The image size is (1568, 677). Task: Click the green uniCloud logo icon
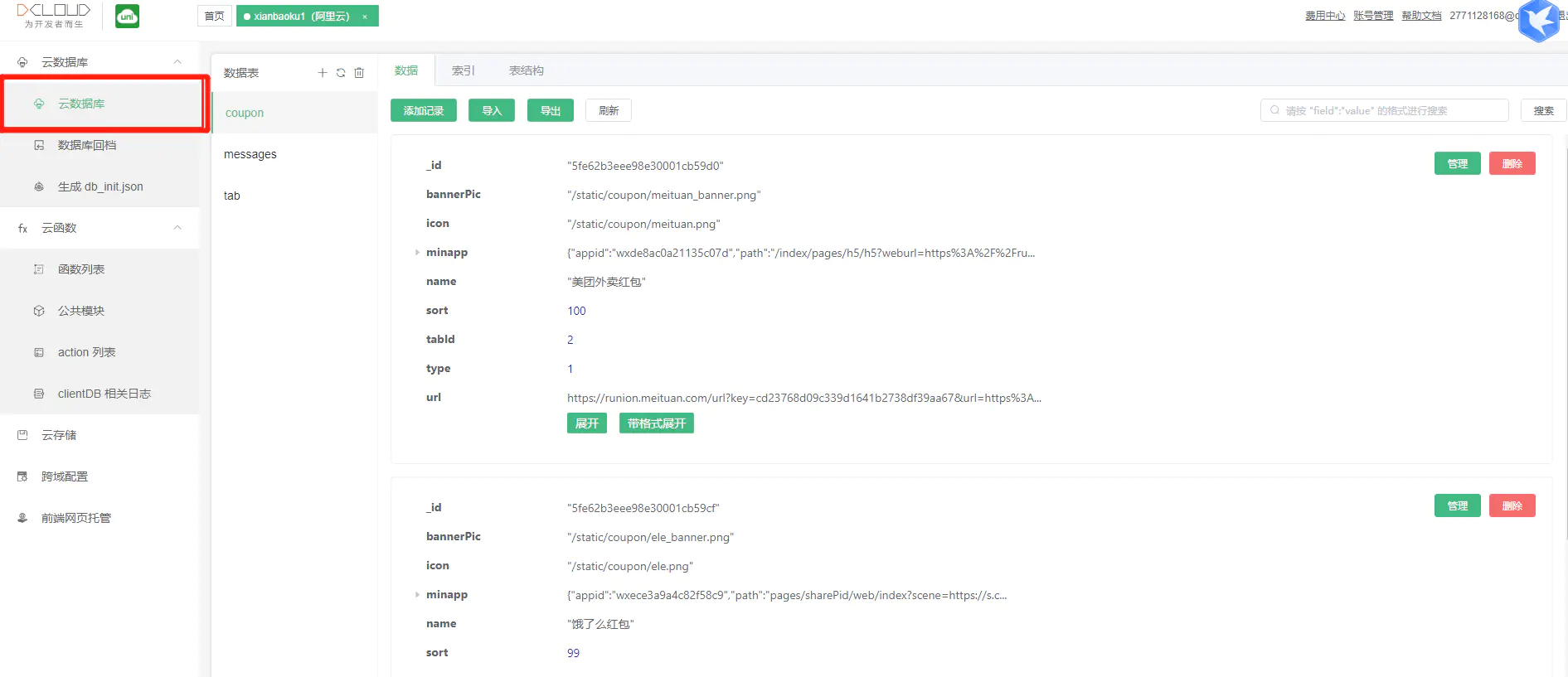127,17
